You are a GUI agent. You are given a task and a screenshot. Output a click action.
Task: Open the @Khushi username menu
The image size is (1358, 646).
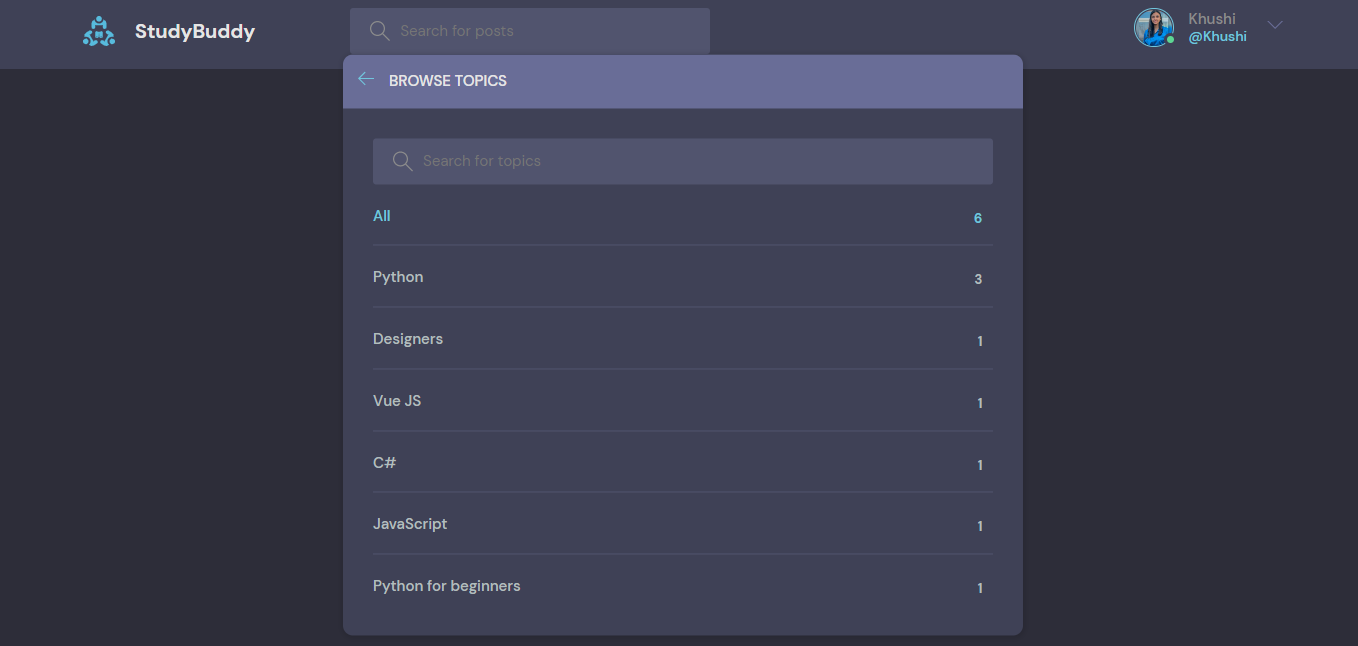click(1218, 35)
